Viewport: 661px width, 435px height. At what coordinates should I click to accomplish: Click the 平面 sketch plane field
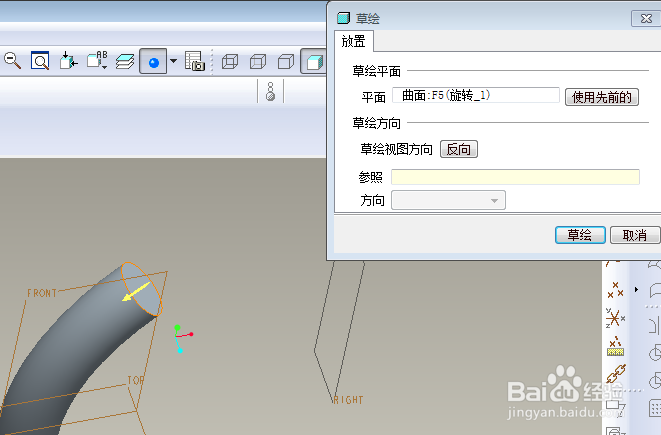[x=476, y=95]
